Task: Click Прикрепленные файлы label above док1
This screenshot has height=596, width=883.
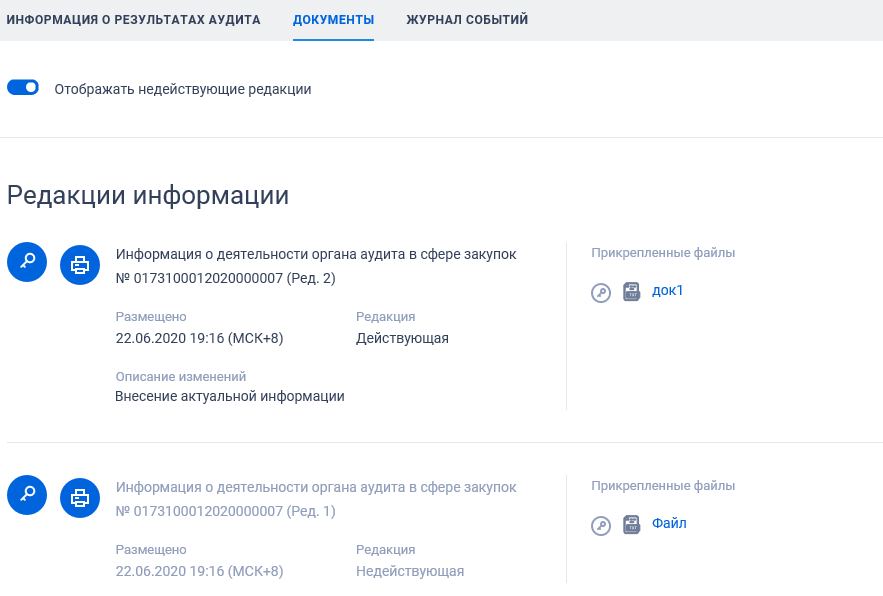Action: (663, 253)
